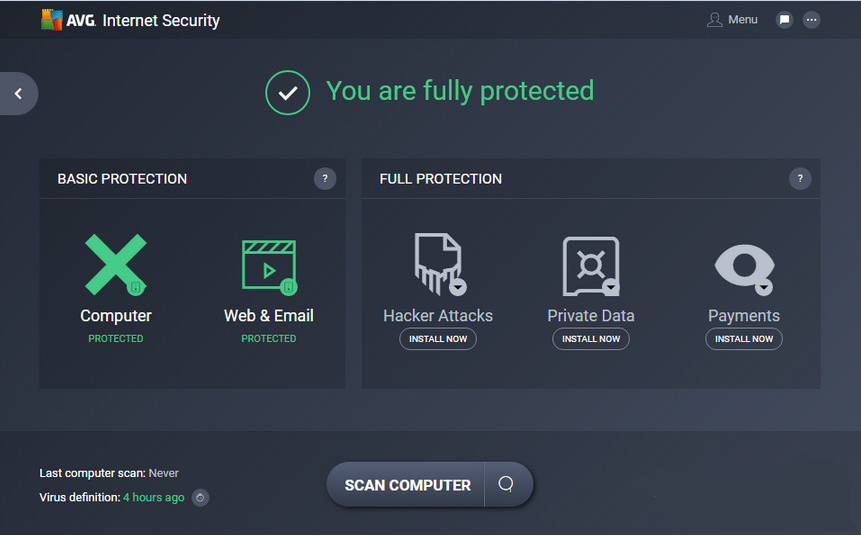Click the AVG logo icon
The height and width of the screenshot is (536, 861).
click(52, 20)
